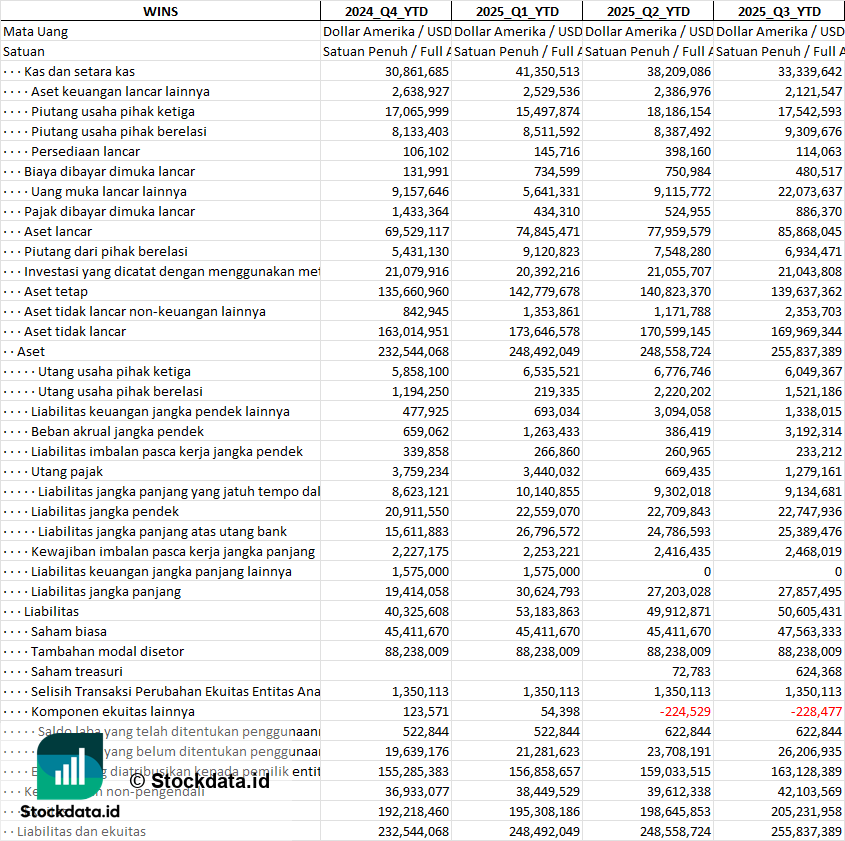
Task: Click the 2025_Q1_YTD column header
Action: 516,11
